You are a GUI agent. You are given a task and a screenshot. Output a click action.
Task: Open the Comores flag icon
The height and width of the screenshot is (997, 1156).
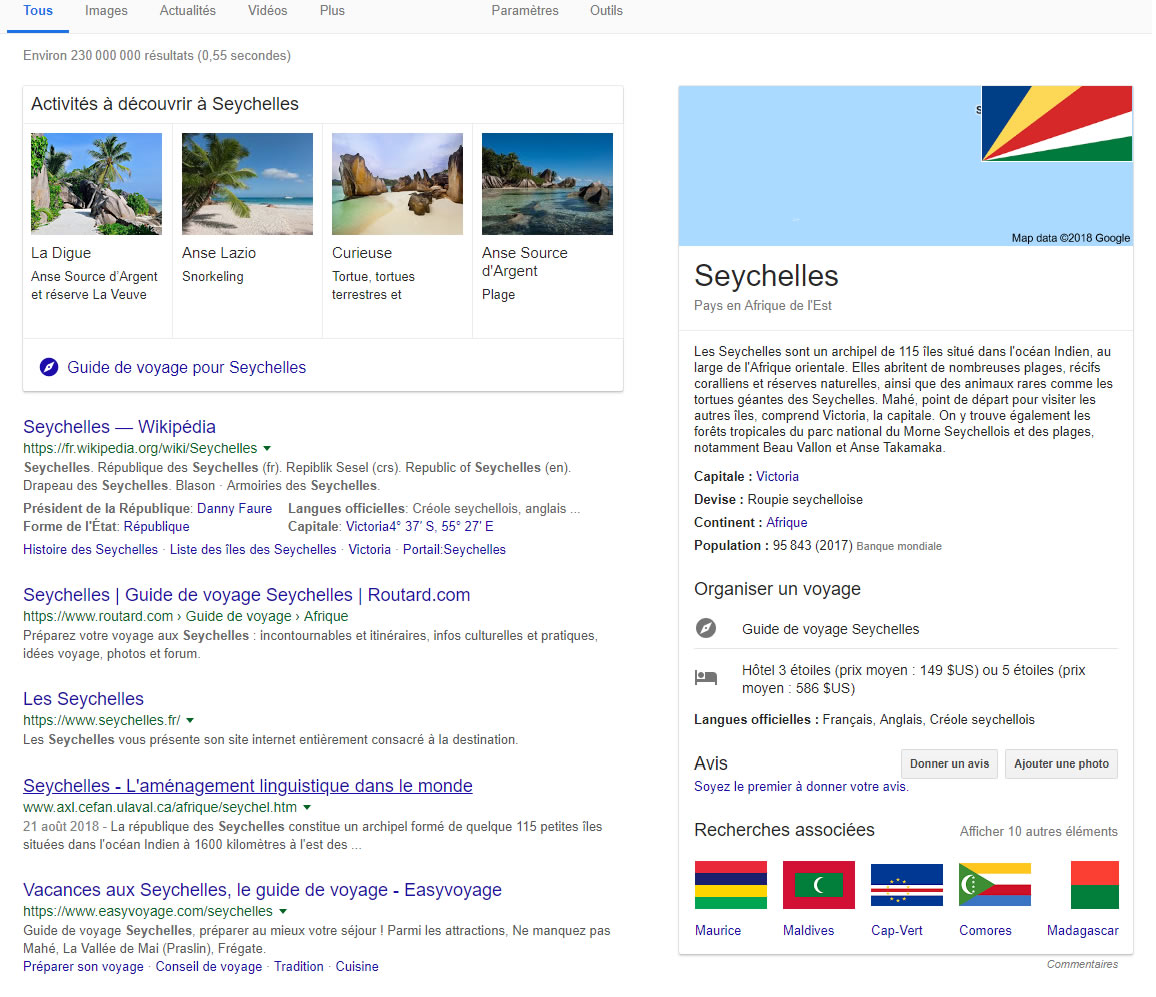click(x=995, y=885)
